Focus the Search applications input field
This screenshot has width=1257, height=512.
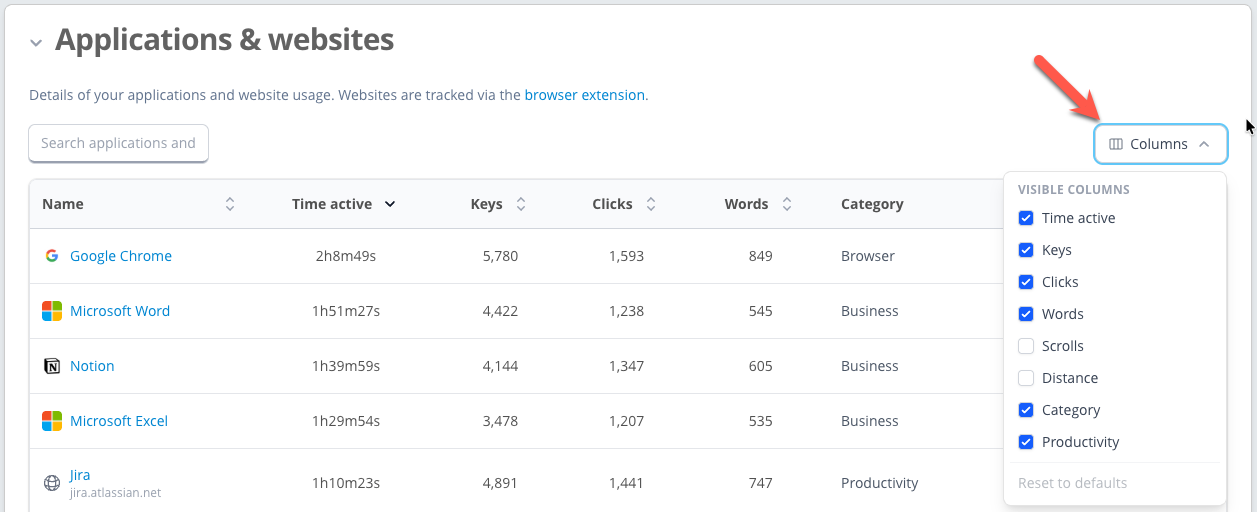[118, 143]
